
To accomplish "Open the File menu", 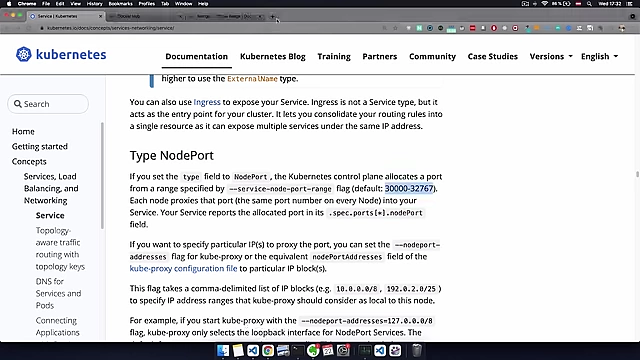I will click(x=46, y=4).
